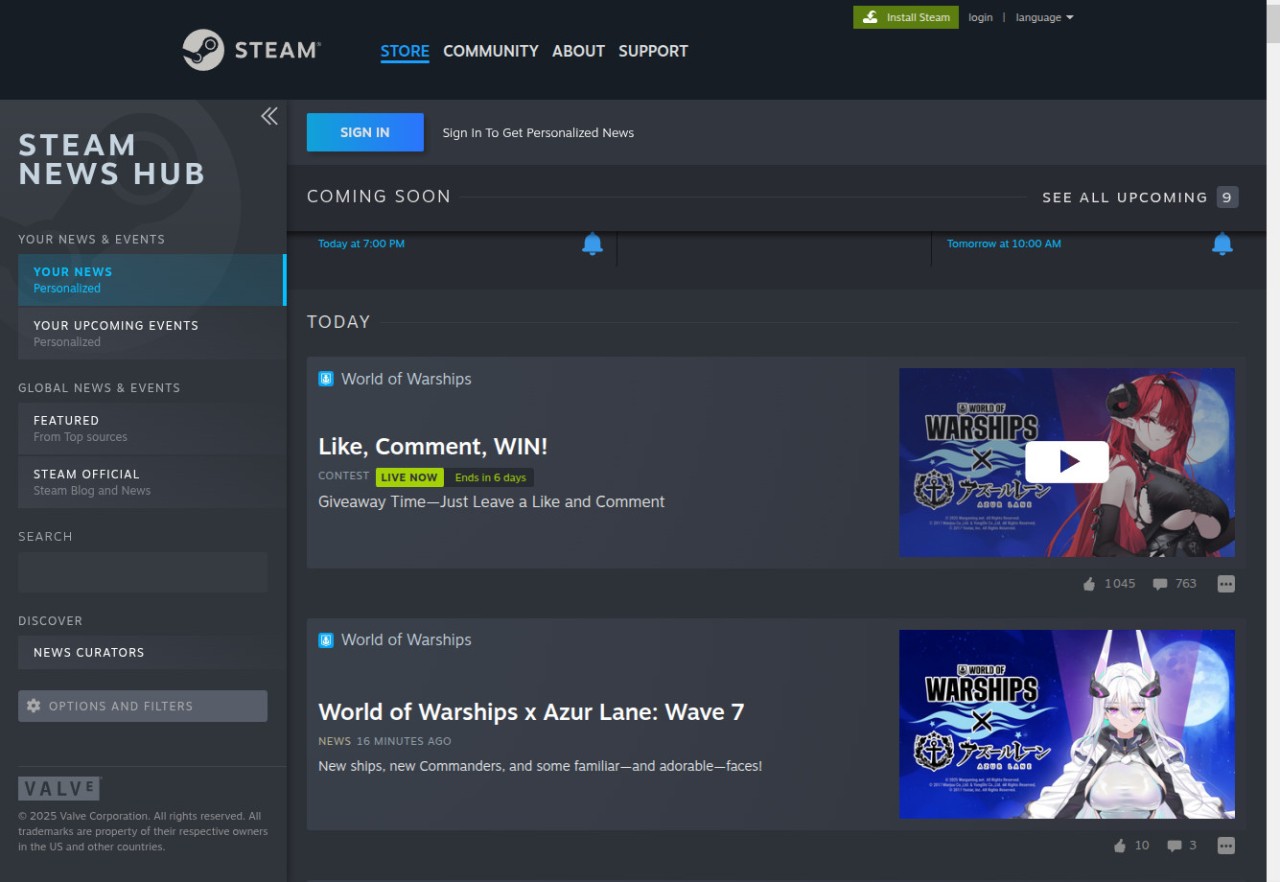Click the blue SIGN IN button
The width and height of the screenshot is (1280, 882).
(365, 132)
